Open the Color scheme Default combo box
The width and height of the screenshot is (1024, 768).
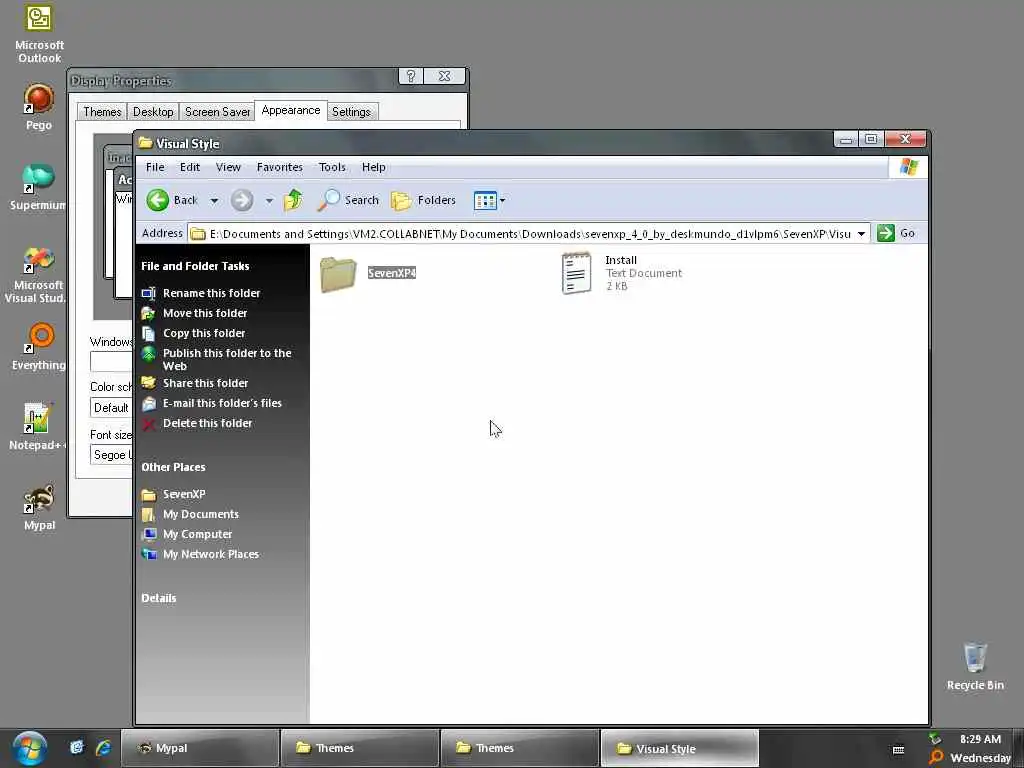click(111, 408)
